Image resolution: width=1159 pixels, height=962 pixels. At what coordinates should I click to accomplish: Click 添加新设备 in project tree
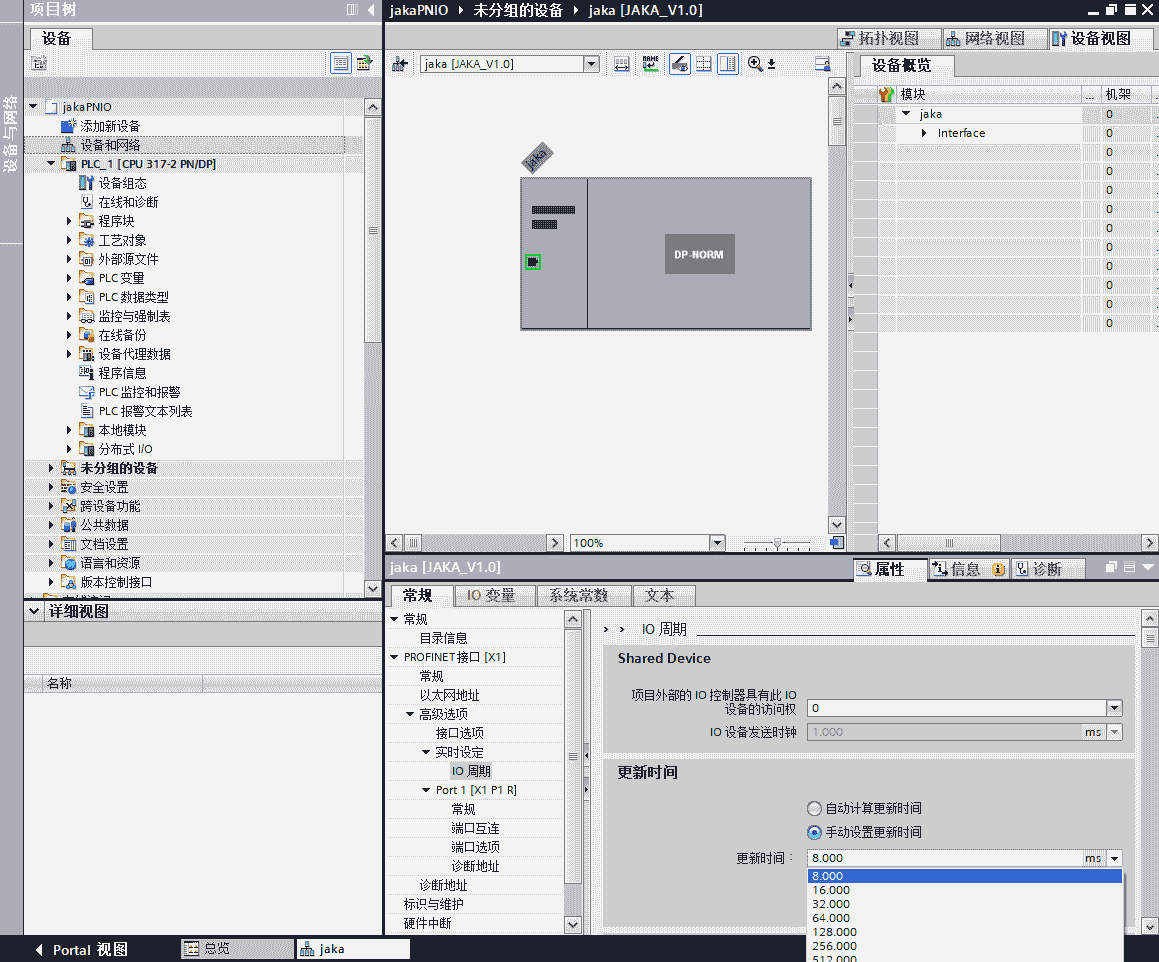coord(110,126)
